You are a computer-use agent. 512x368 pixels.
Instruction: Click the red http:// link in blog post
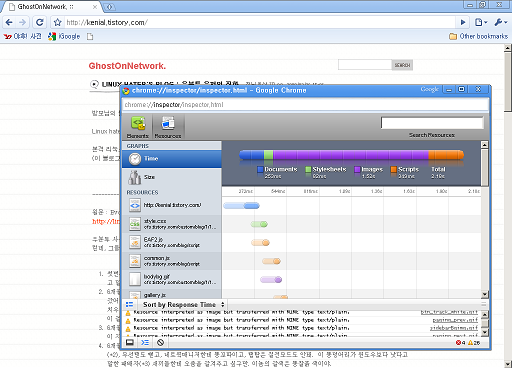(x=106, y=221)
